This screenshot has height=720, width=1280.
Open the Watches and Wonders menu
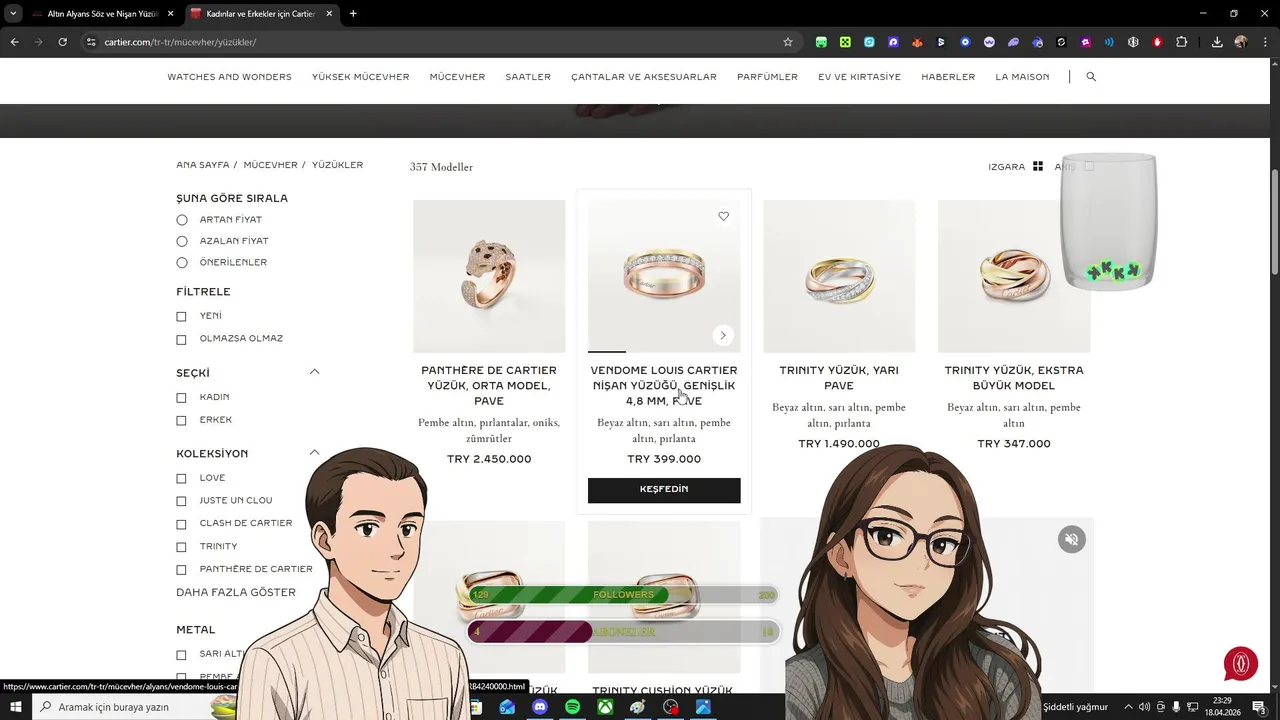tap(229, 77)
